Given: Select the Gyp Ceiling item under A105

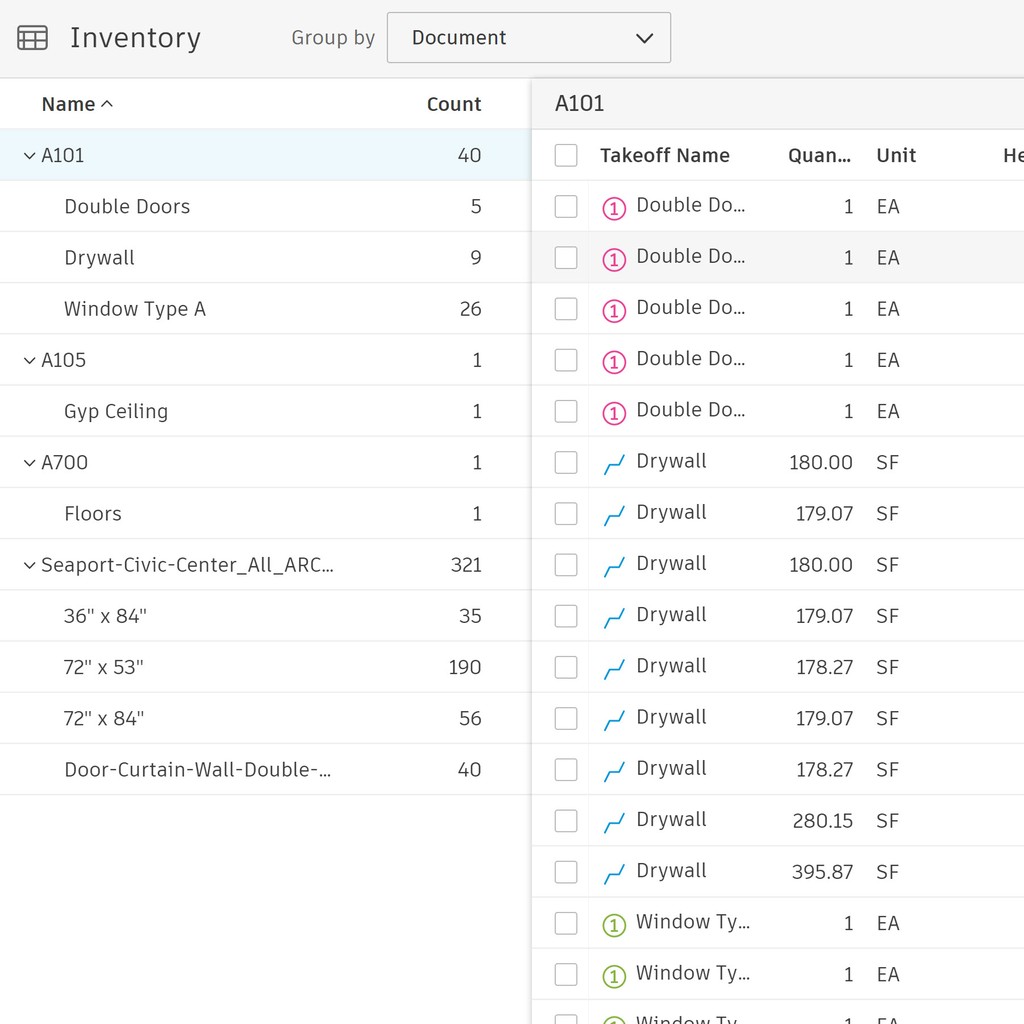Looking at the screenshot, I should [x=116, y=410].
